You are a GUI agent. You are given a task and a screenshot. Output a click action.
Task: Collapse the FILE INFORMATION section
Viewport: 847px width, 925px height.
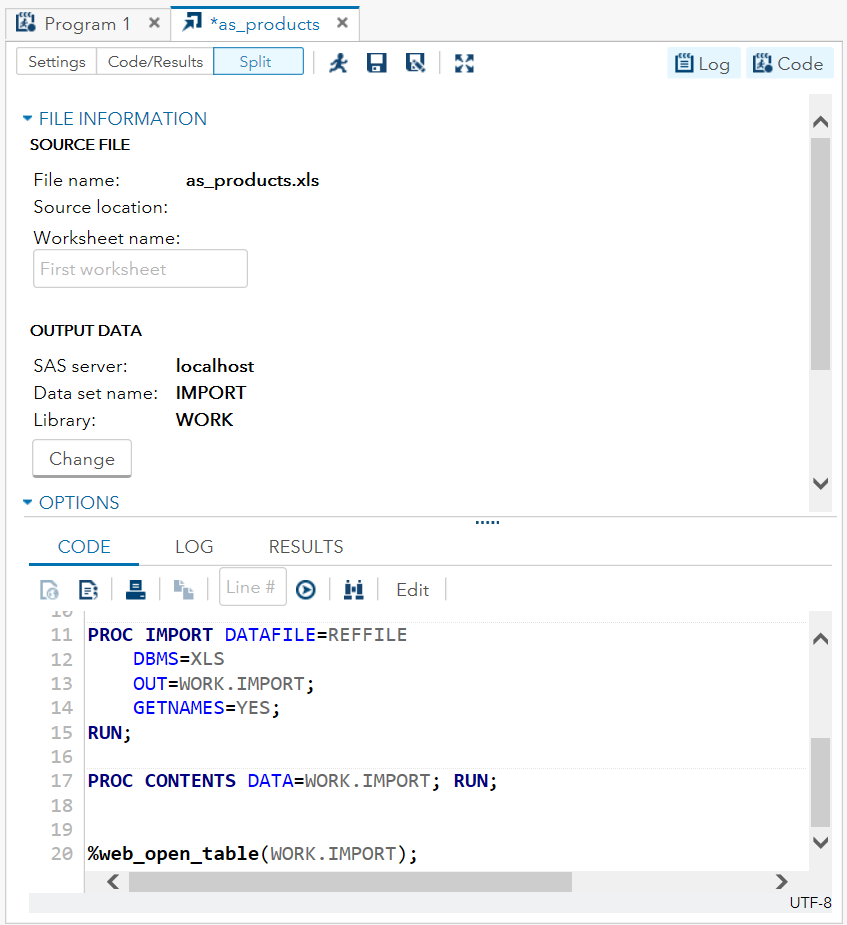coord(27,118)
